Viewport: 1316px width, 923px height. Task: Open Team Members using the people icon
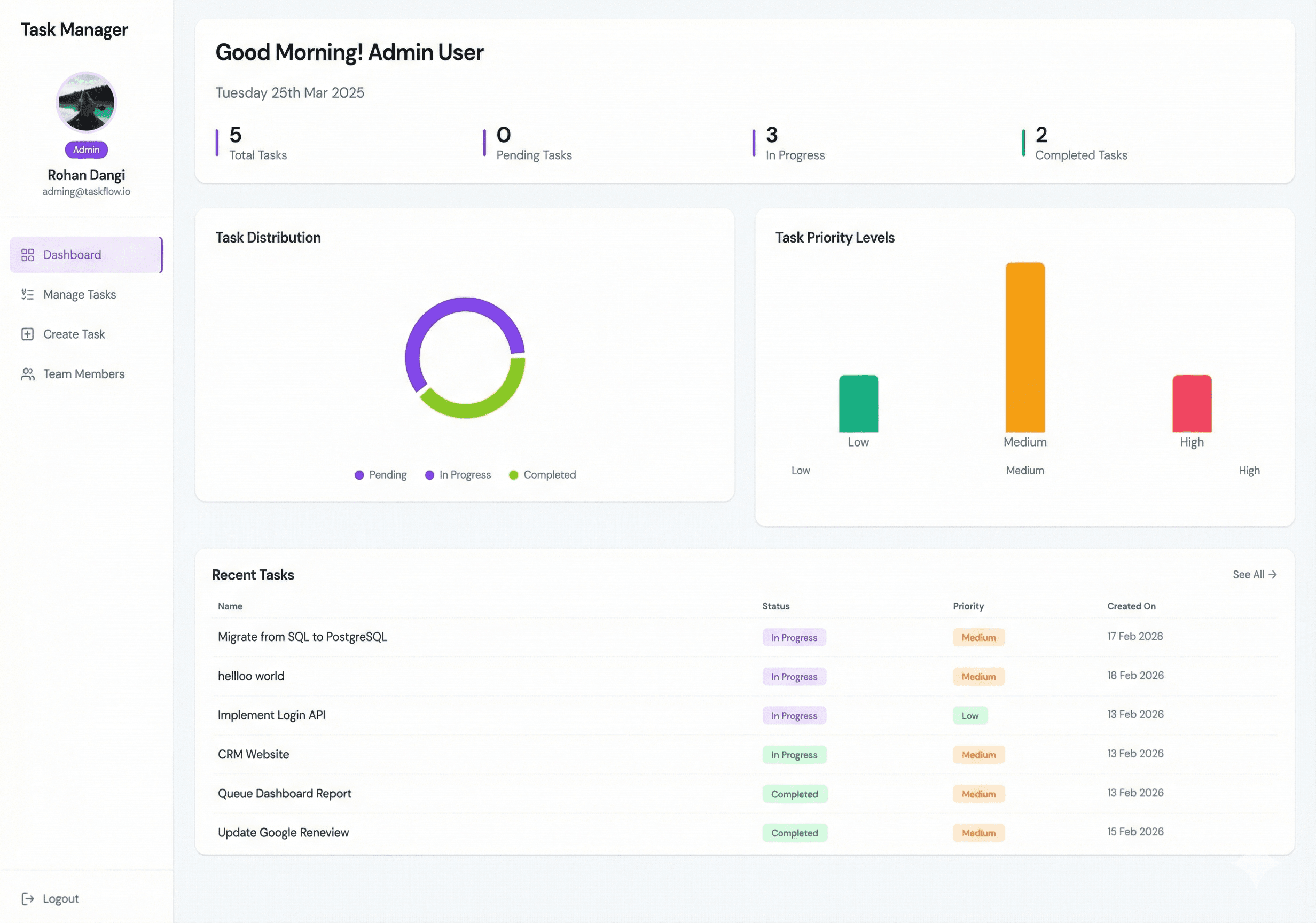(x=27, y=374)
